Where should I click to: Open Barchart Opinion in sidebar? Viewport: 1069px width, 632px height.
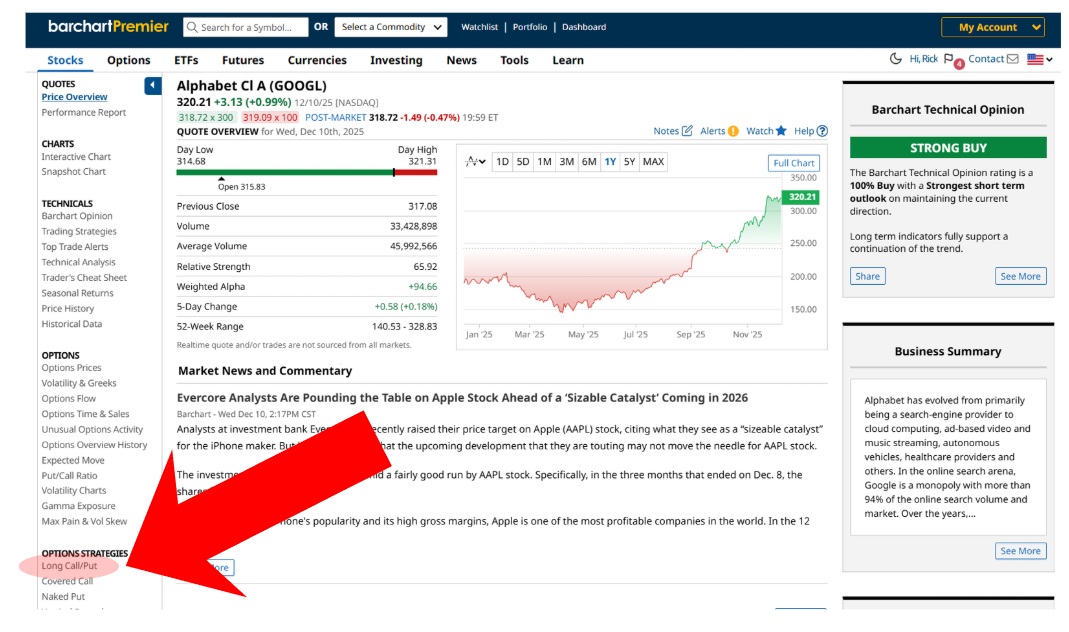[77, 216]
